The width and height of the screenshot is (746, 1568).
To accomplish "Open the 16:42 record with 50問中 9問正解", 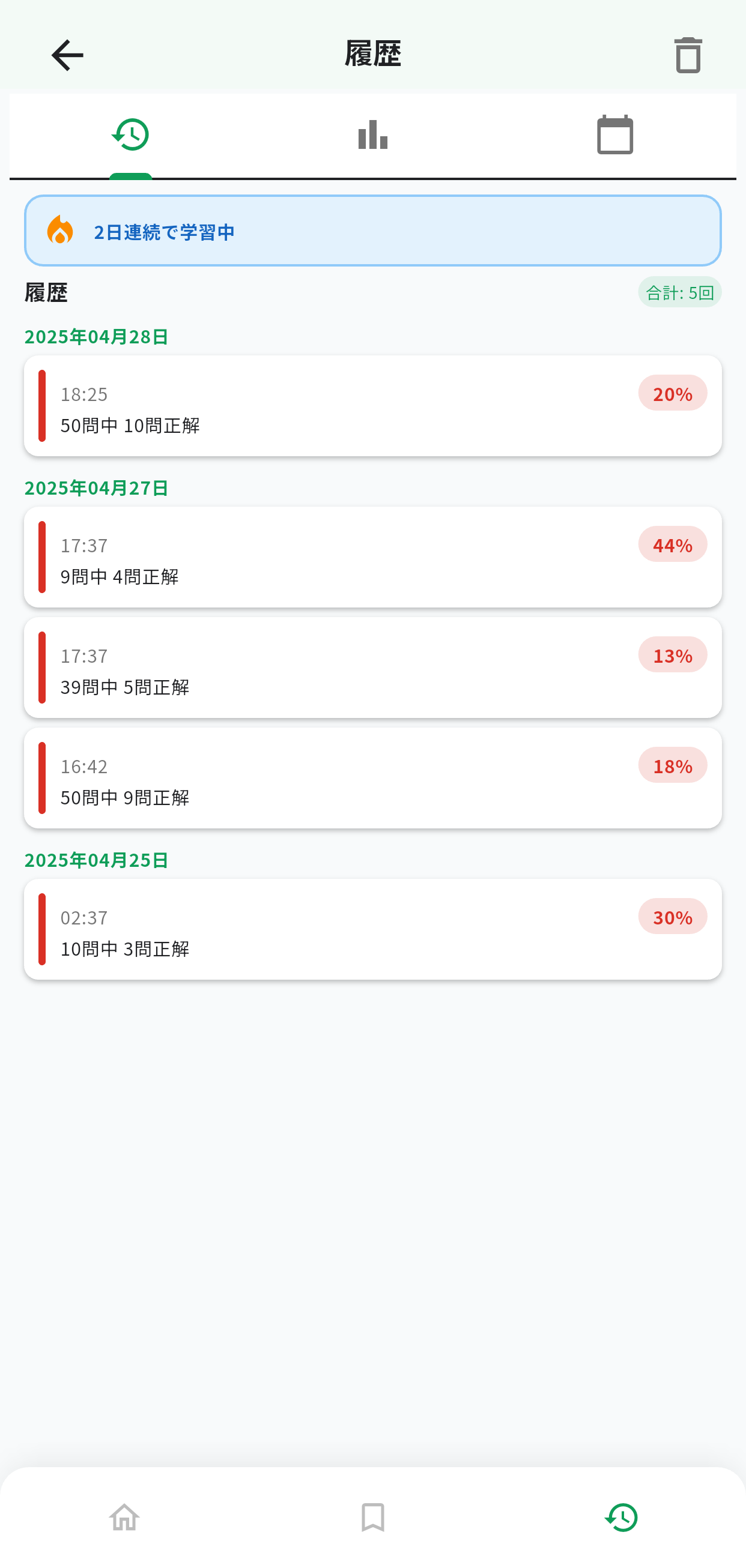I will 372,778.
